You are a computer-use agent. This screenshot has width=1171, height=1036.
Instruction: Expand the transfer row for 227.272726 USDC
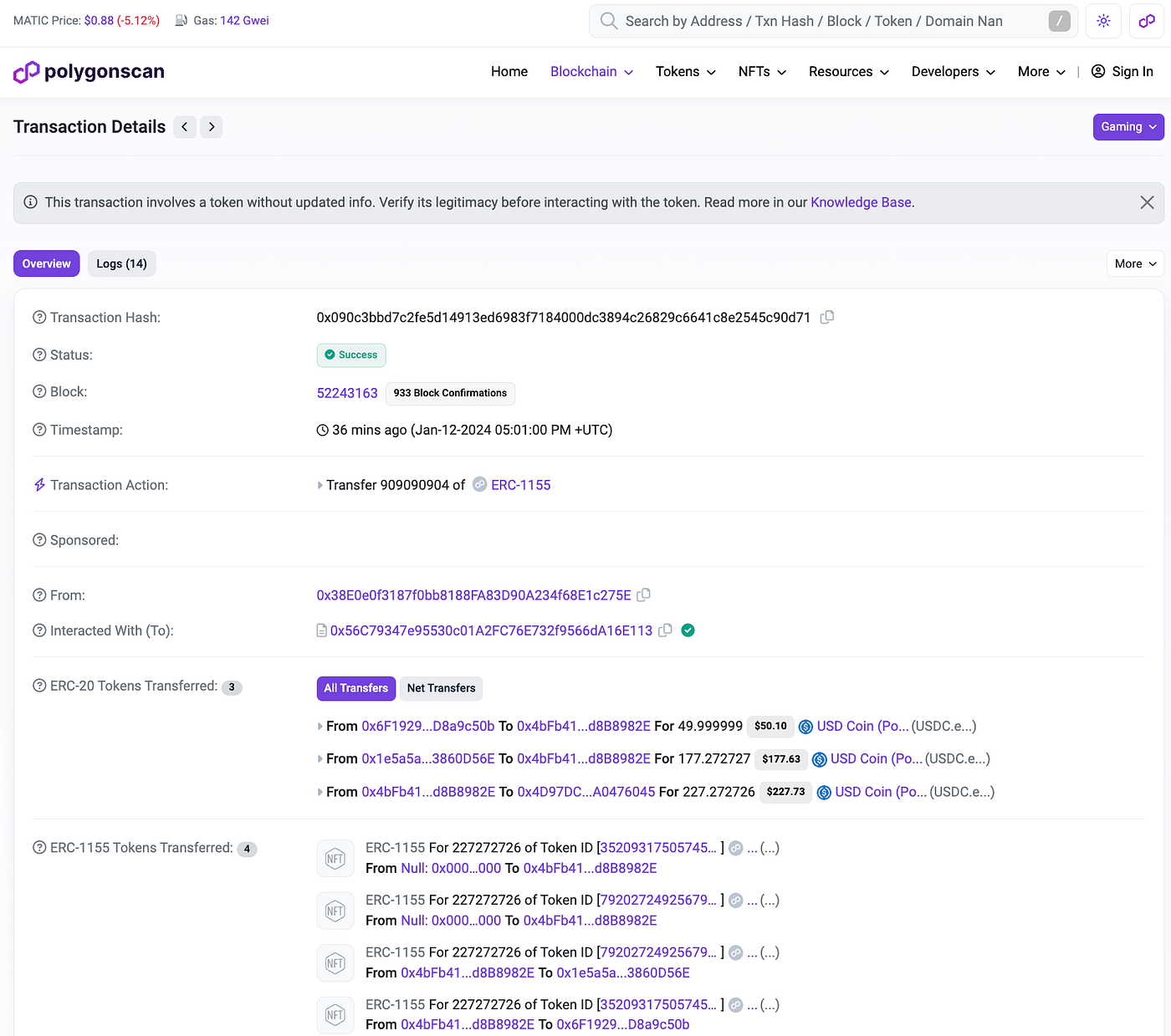[x=320, y=792]
